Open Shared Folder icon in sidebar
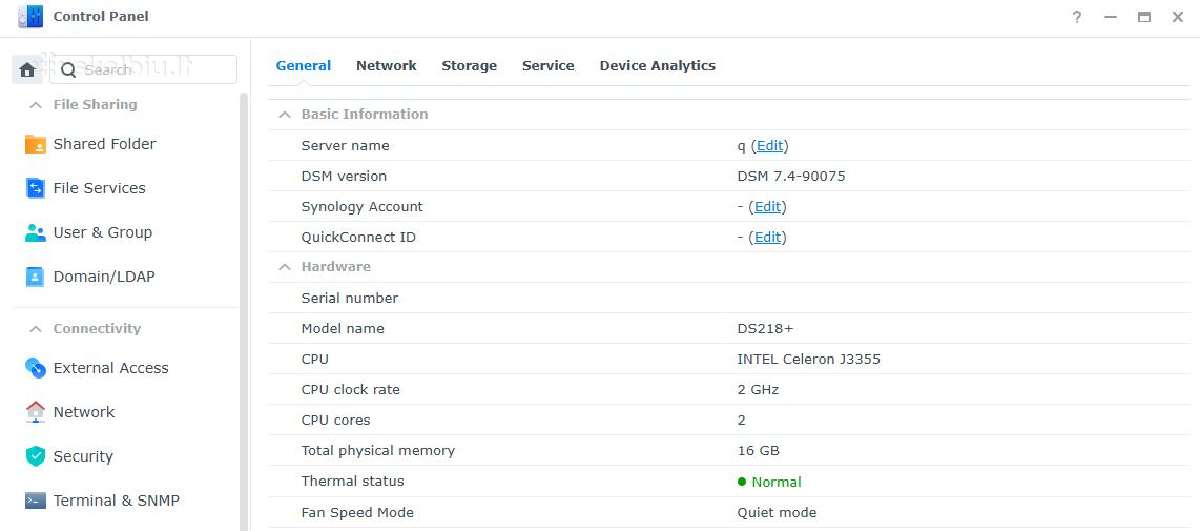This screenshot has height=531, width=1200. pyautogui.click(x=35, y=144)
